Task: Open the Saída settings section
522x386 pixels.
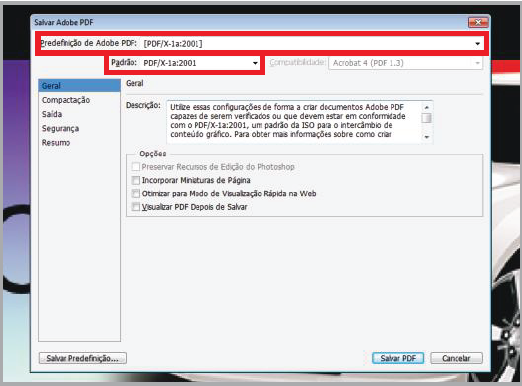Action: [x=52, y=114]
